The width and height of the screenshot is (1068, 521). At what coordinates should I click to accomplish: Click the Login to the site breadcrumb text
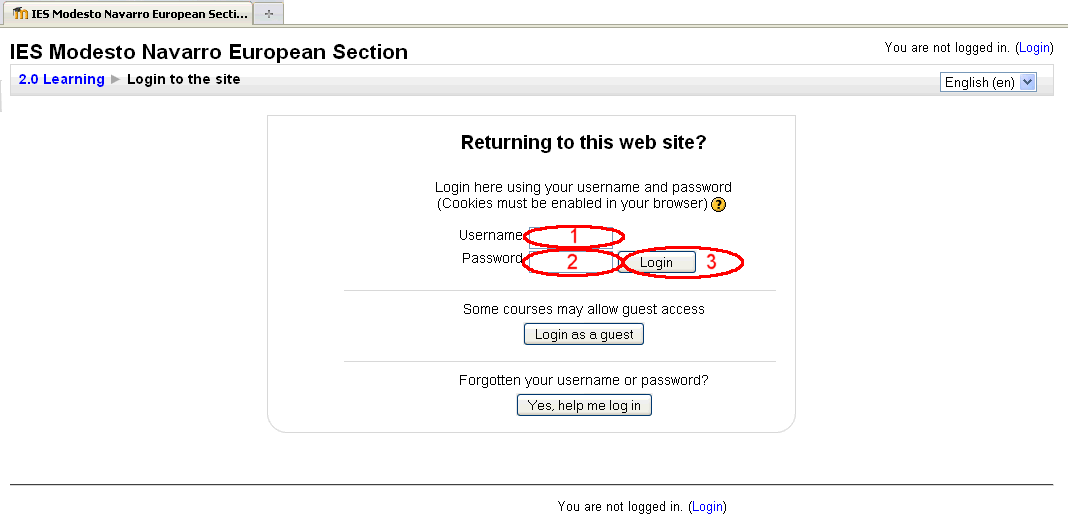[184, 79]
